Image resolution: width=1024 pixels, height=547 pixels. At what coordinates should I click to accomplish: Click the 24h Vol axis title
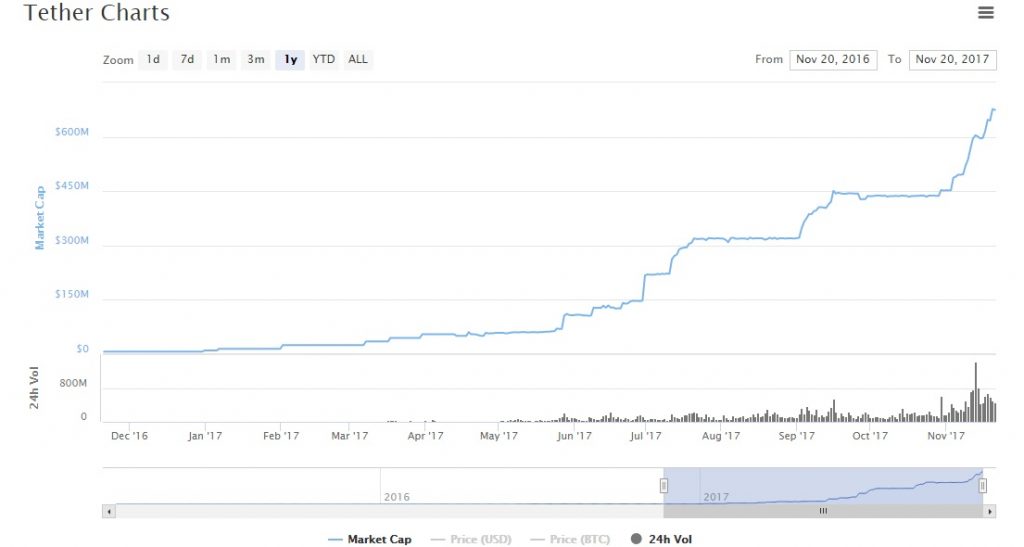(34, 388)
